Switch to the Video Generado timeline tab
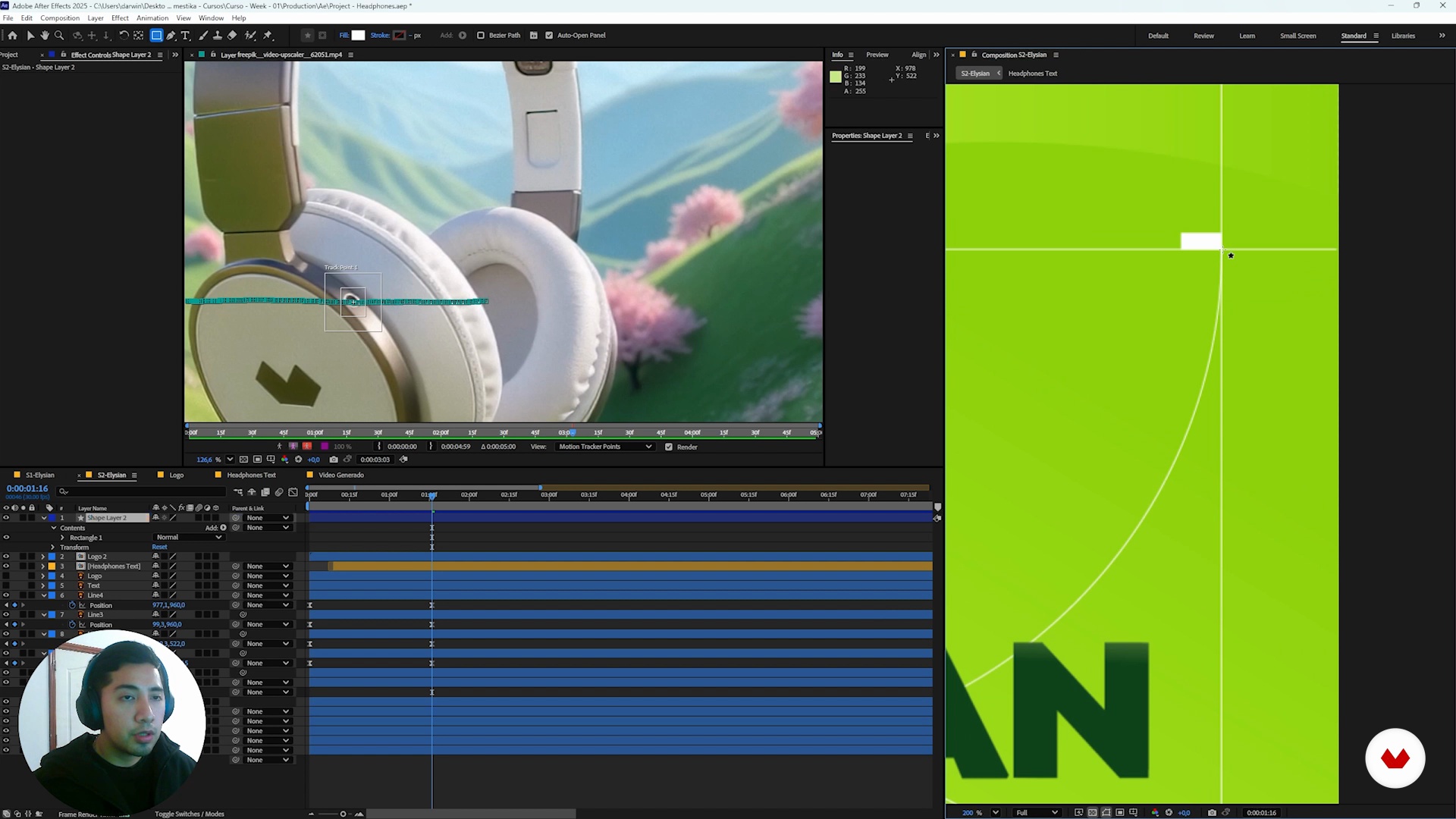Viewport: 1456px width, 819px height. 341,475
